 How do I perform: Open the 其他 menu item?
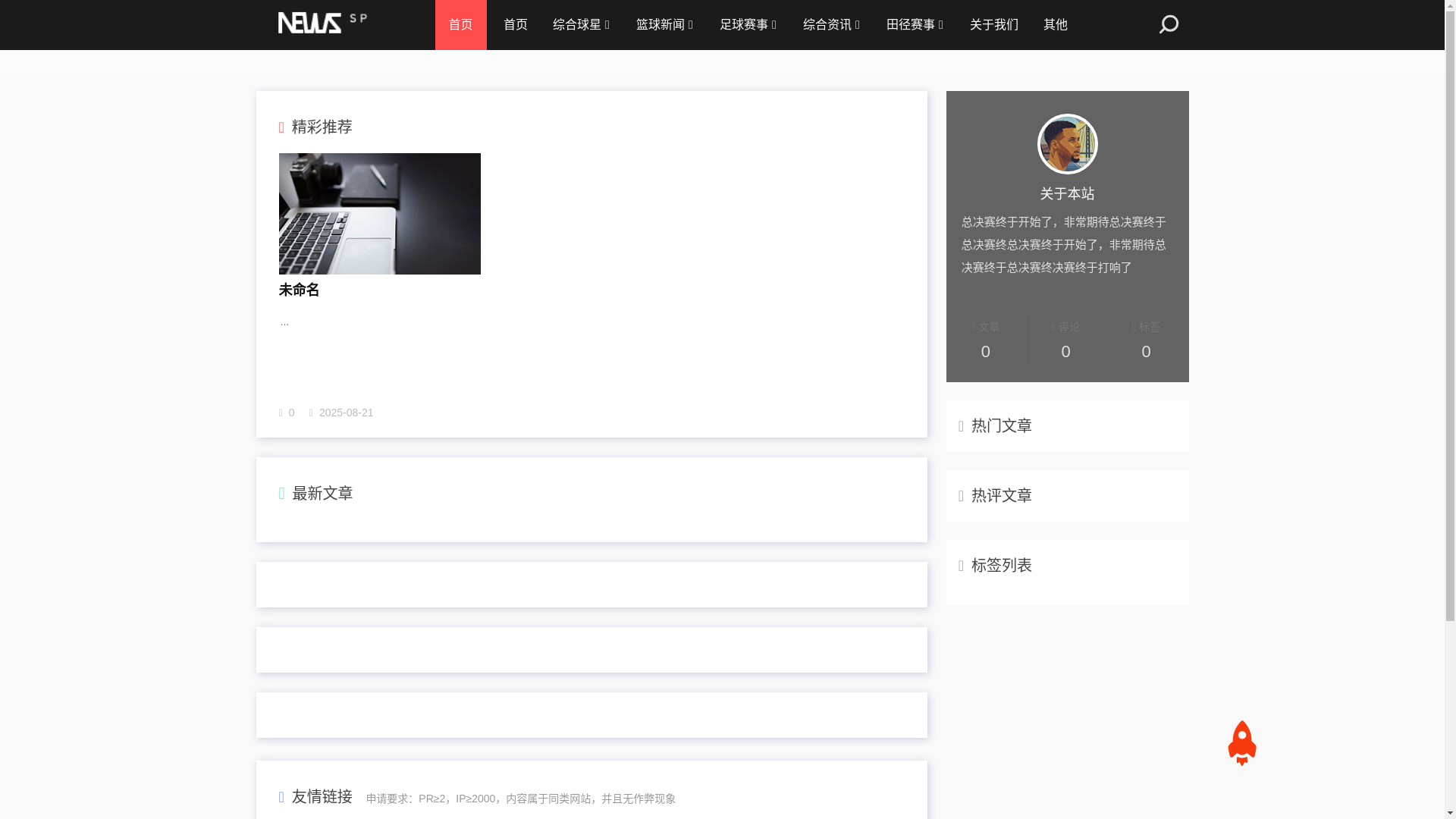pyautogui.click(x=1056, y=25)
